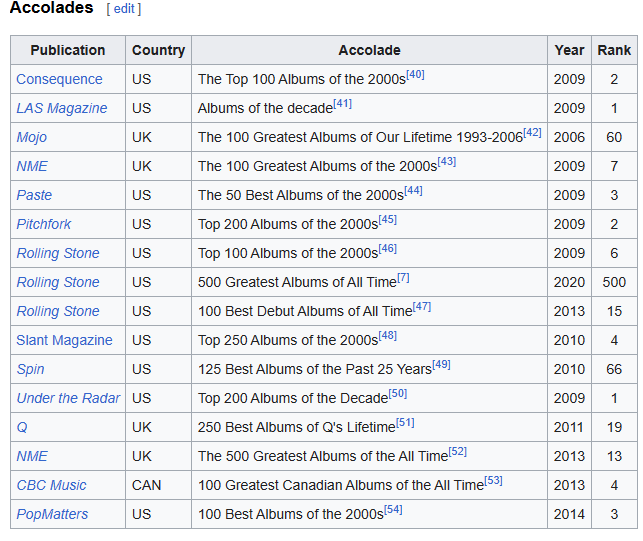Viewport: 643px width, 541px height.
Task: Open NME link in 500 Greatest Albums row
Action: click(x=32, y=457)
